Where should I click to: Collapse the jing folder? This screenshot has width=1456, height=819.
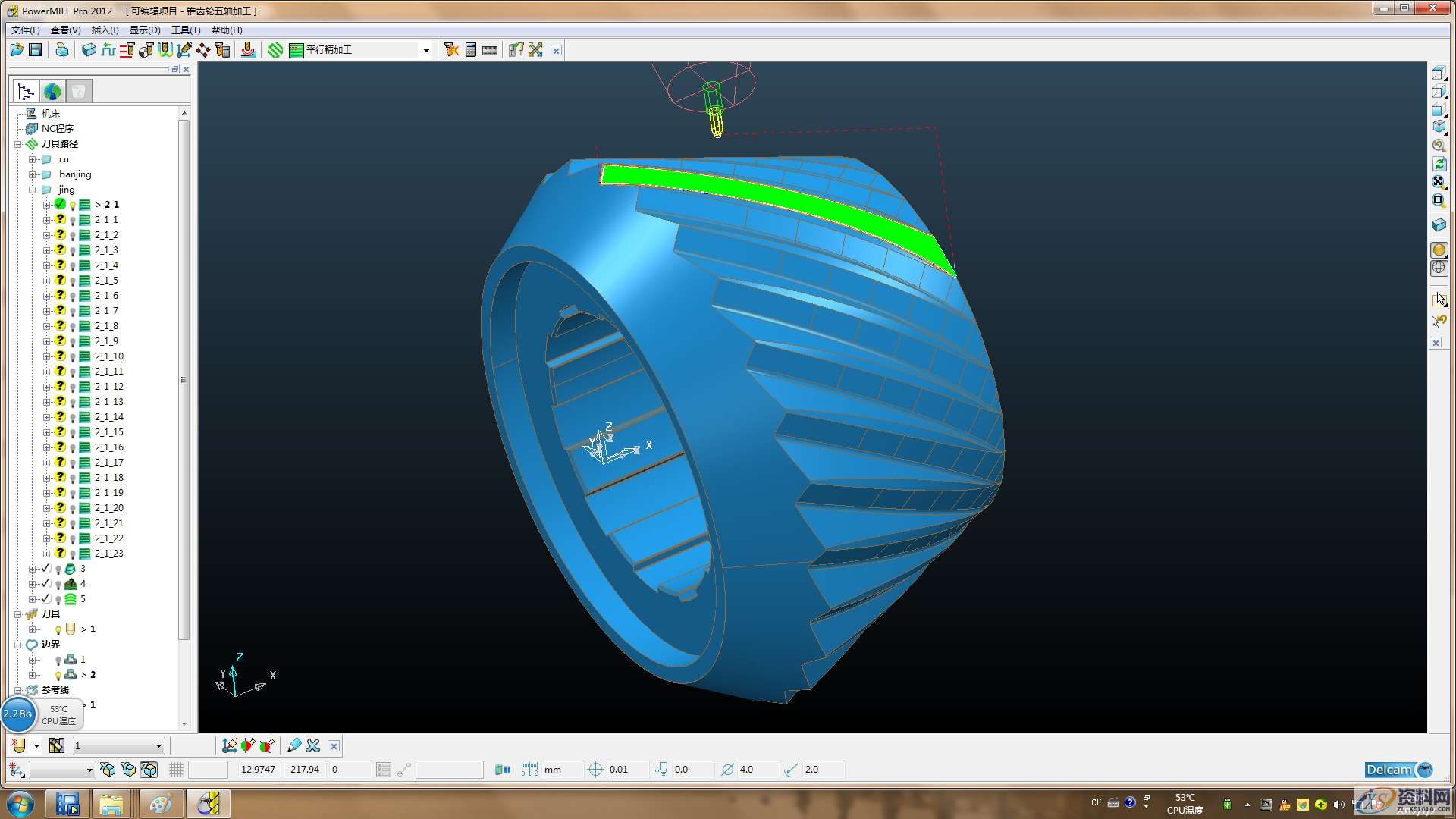[x=33, y=190]
